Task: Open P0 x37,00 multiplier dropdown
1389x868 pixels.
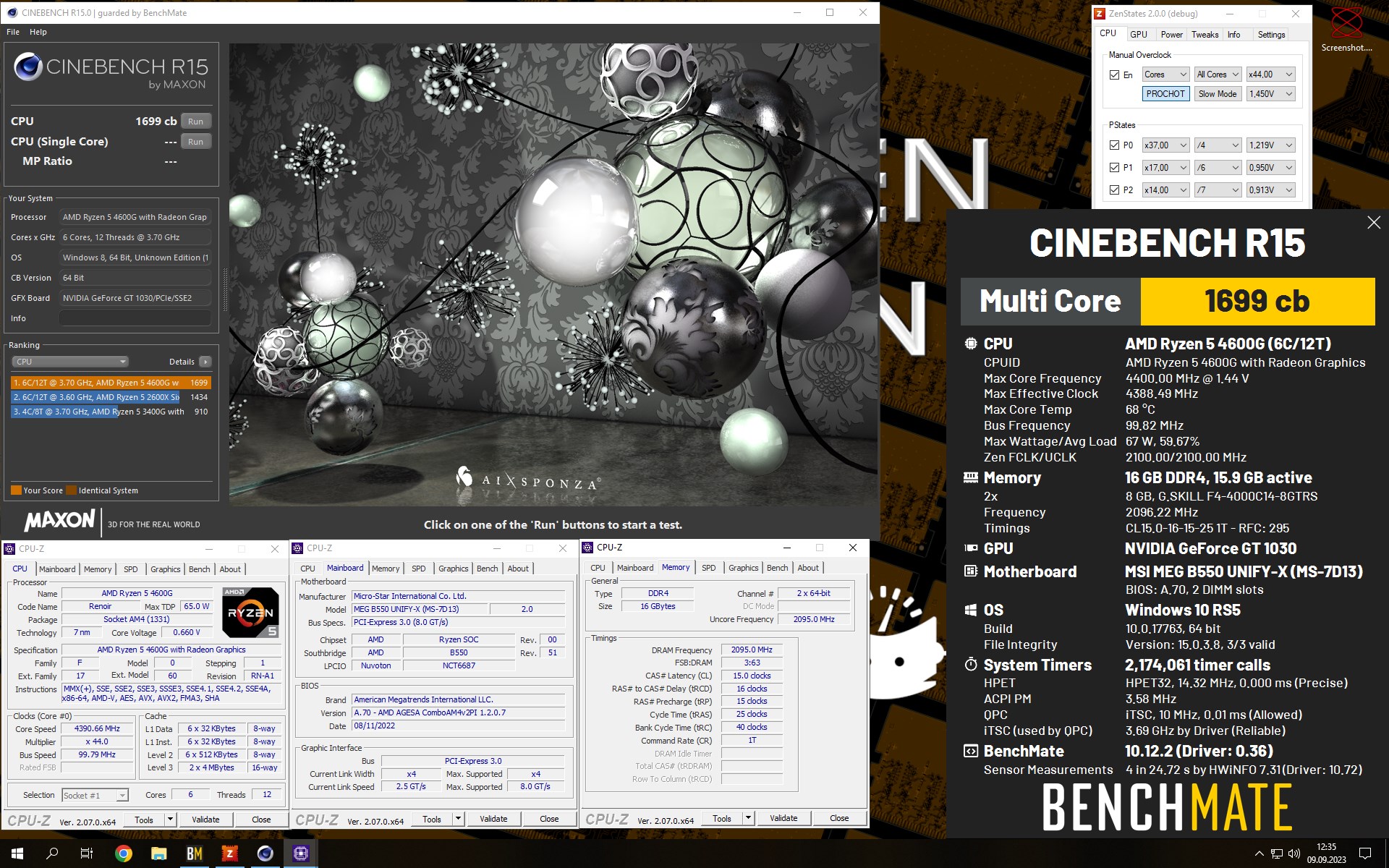Action: click(x=1165, y=145)
